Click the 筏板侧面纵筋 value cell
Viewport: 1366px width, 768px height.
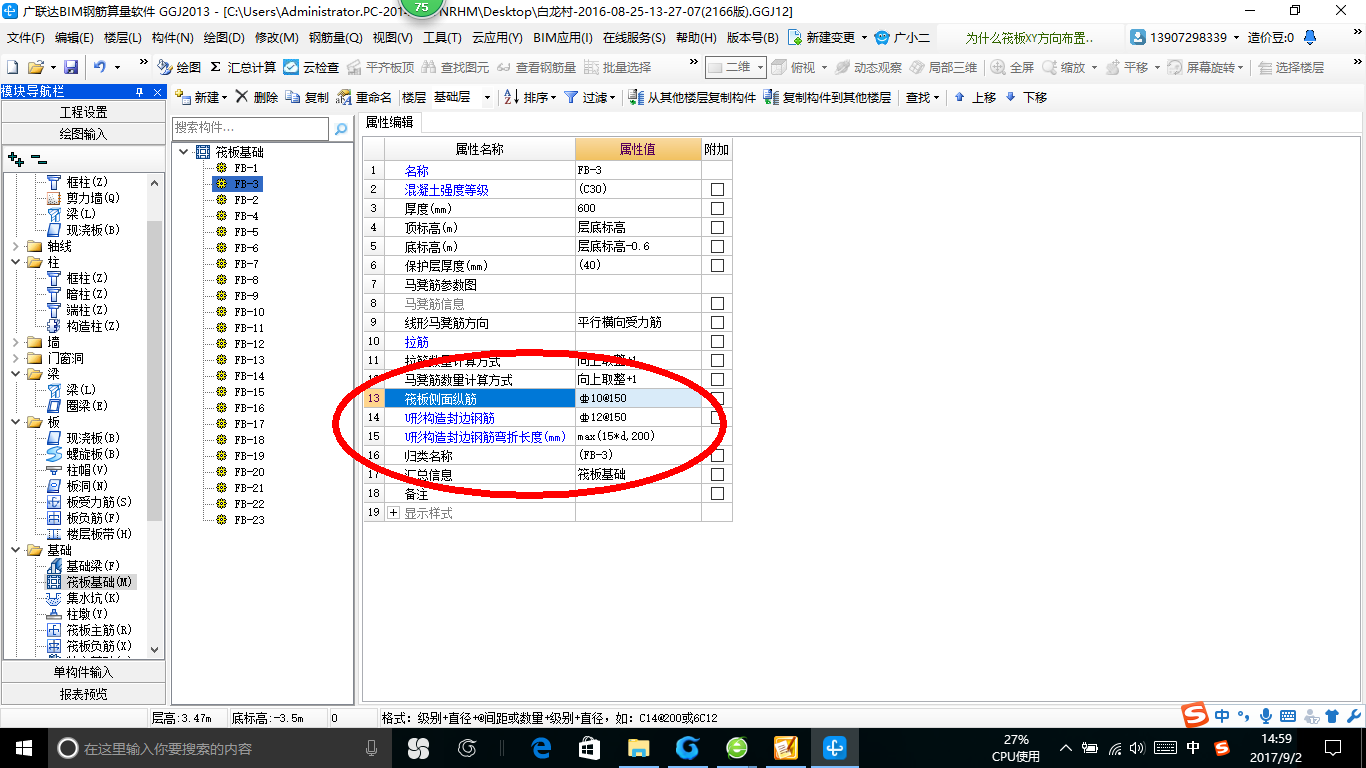(638, 399)
